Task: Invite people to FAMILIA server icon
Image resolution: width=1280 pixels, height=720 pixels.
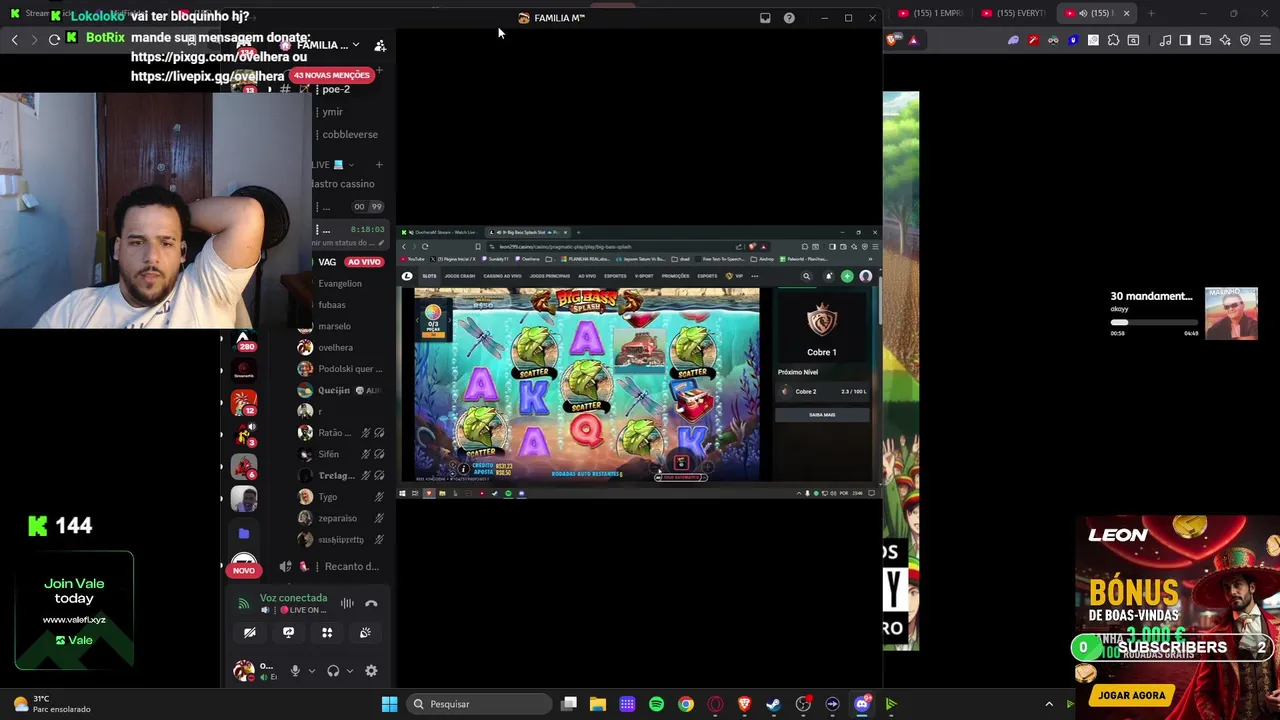Action: tap(380, 45)
